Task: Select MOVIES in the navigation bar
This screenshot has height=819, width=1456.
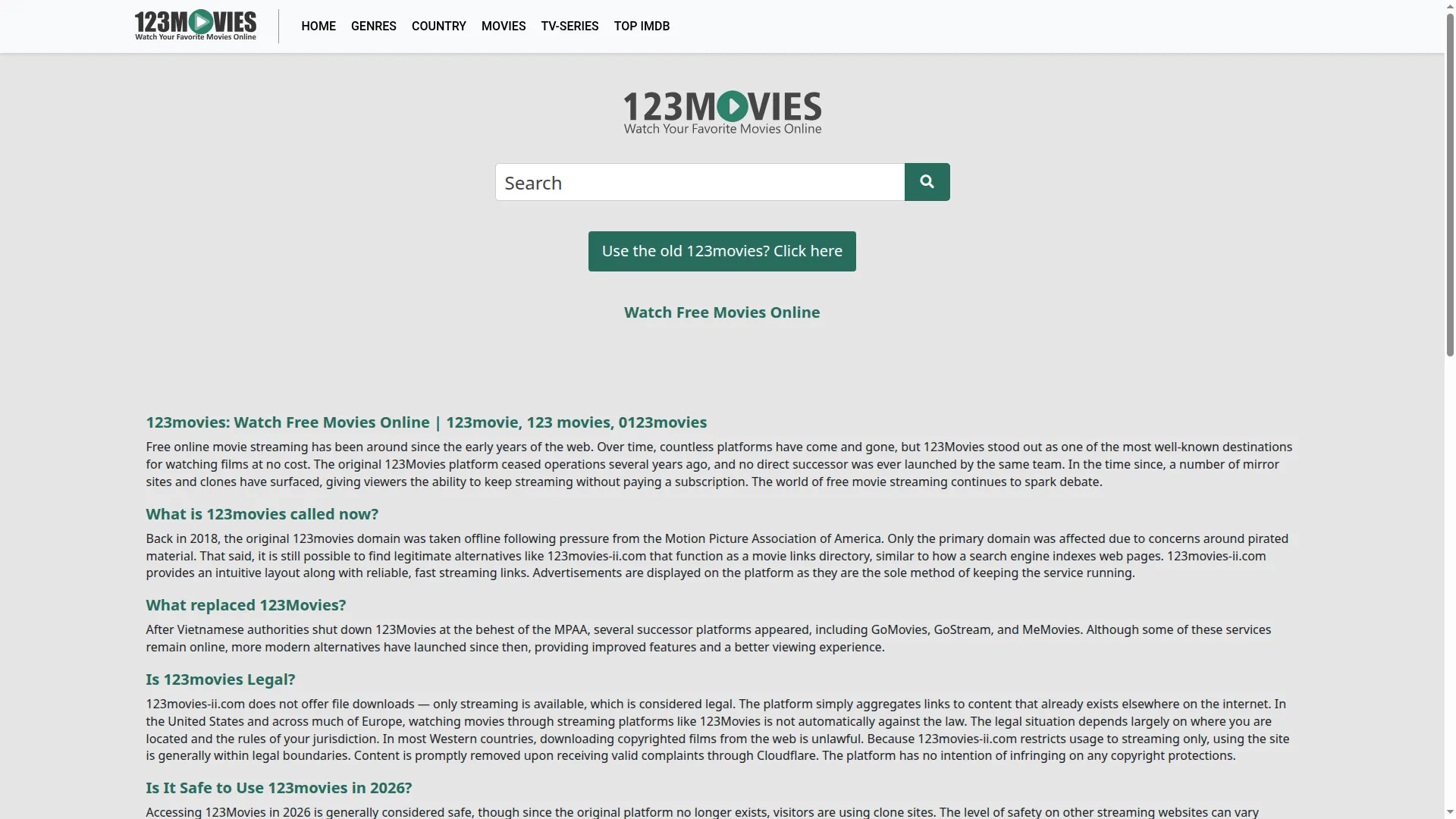Action: point(504,26)
